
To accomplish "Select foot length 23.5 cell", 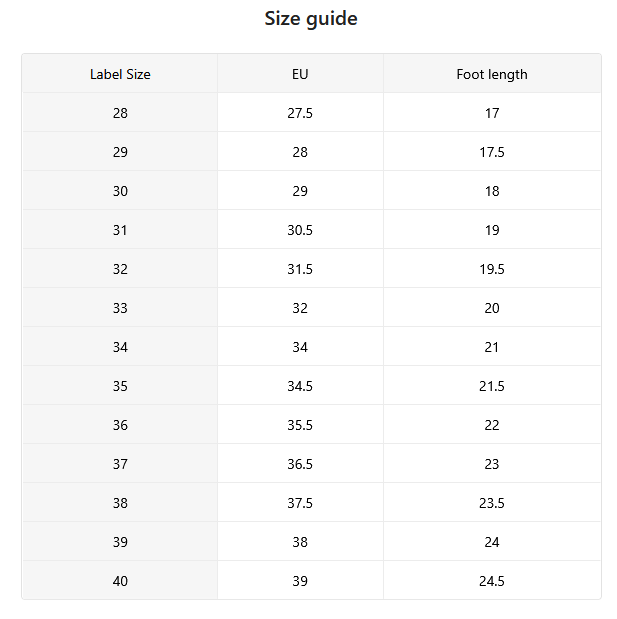I will tap(492, 503).
